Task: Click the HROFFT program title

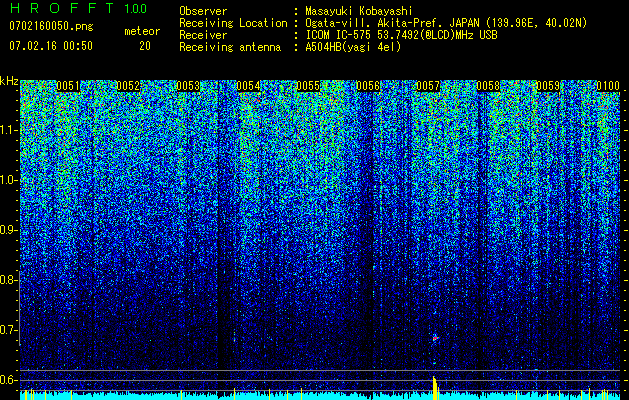Action: pos(62,8)
